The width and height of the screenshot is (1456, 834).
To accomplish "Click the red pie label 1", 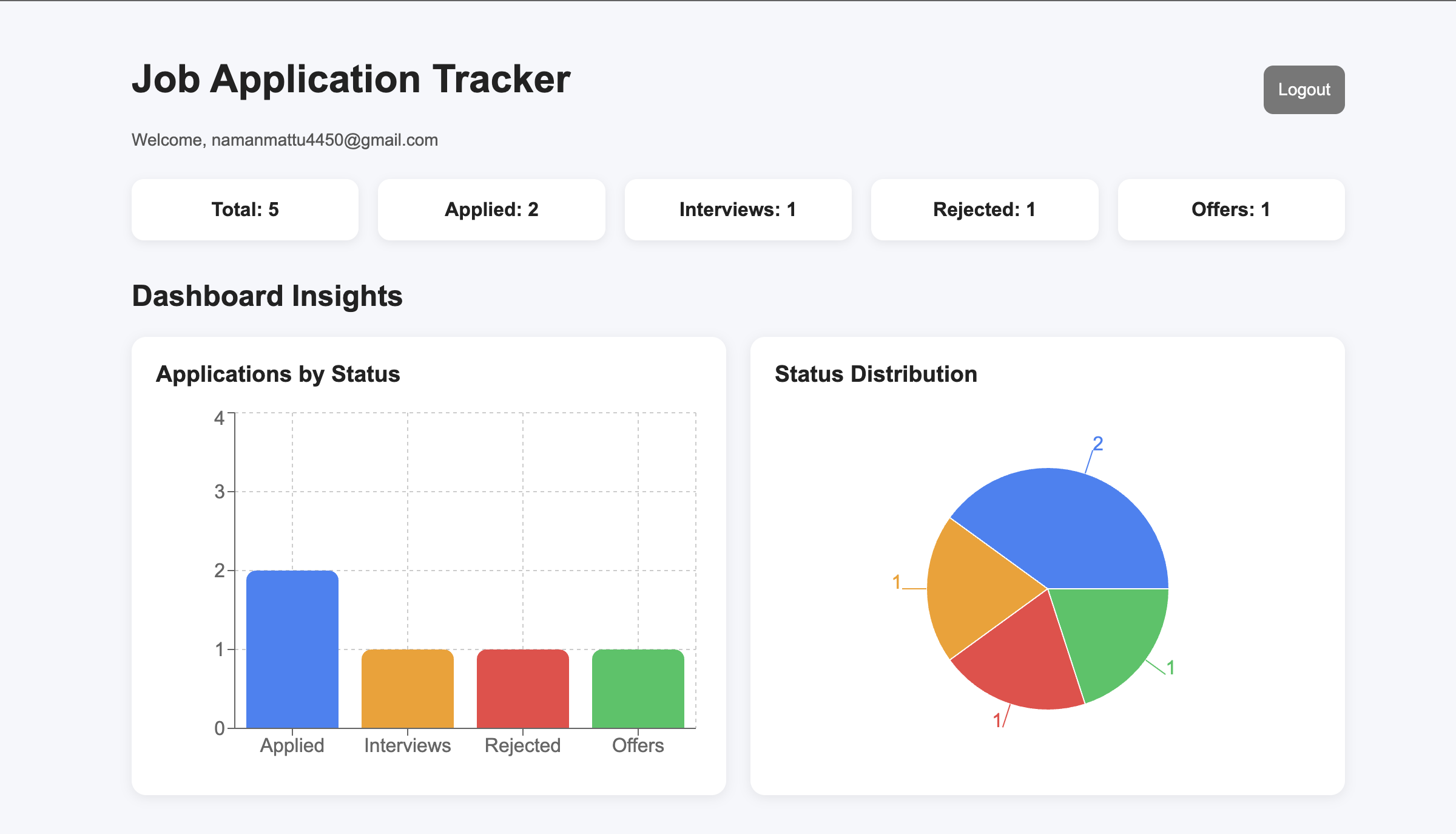I will coord(997,720).
